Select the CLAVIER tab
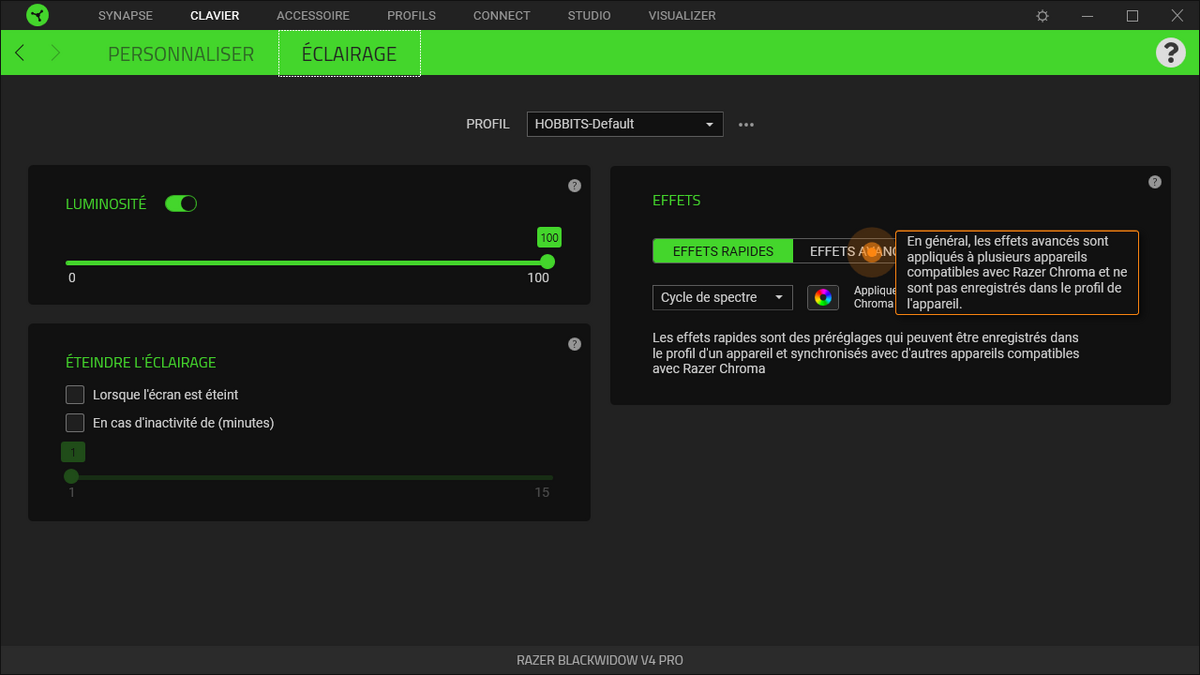This screenshot has height=675, width=1200. pyautogui.click(x=215, y=16)
